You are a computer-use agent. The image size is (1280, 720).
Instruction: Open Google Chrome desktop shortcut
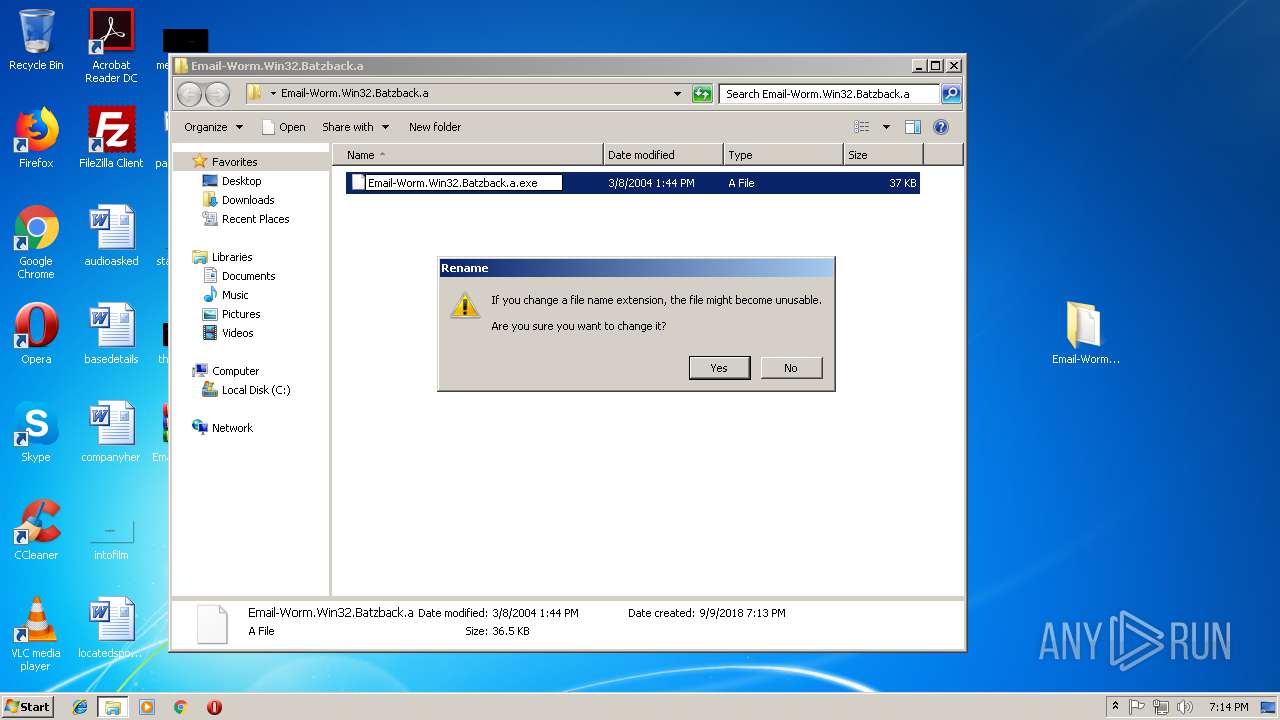[x=36, y=243]
